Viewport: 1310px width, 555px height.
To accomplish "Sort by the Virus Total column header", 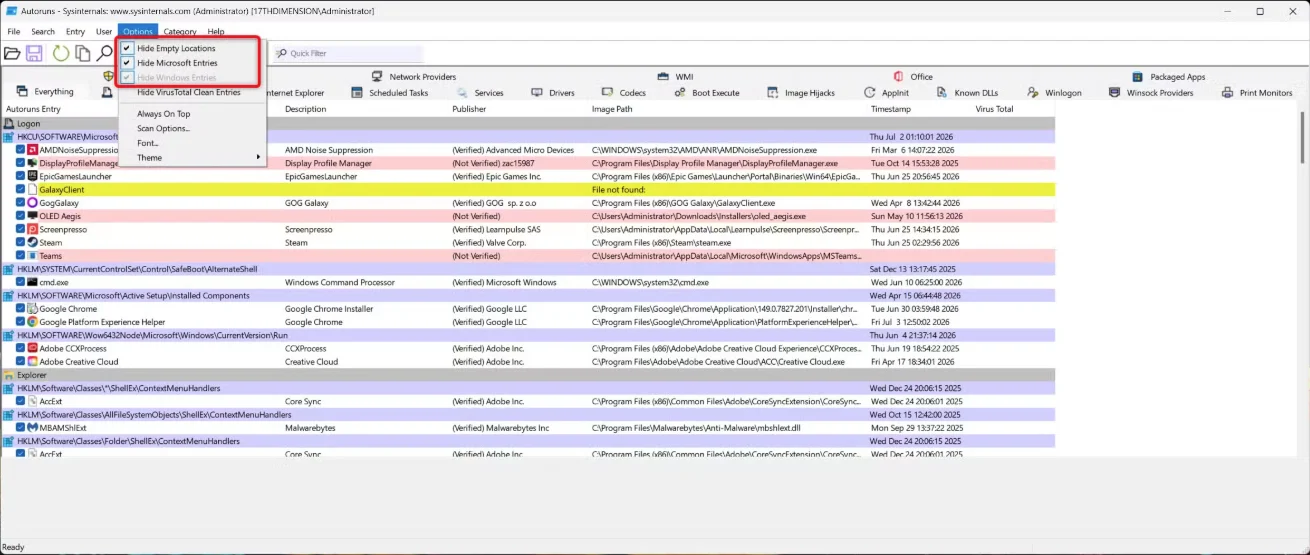I will click(994, 109).
